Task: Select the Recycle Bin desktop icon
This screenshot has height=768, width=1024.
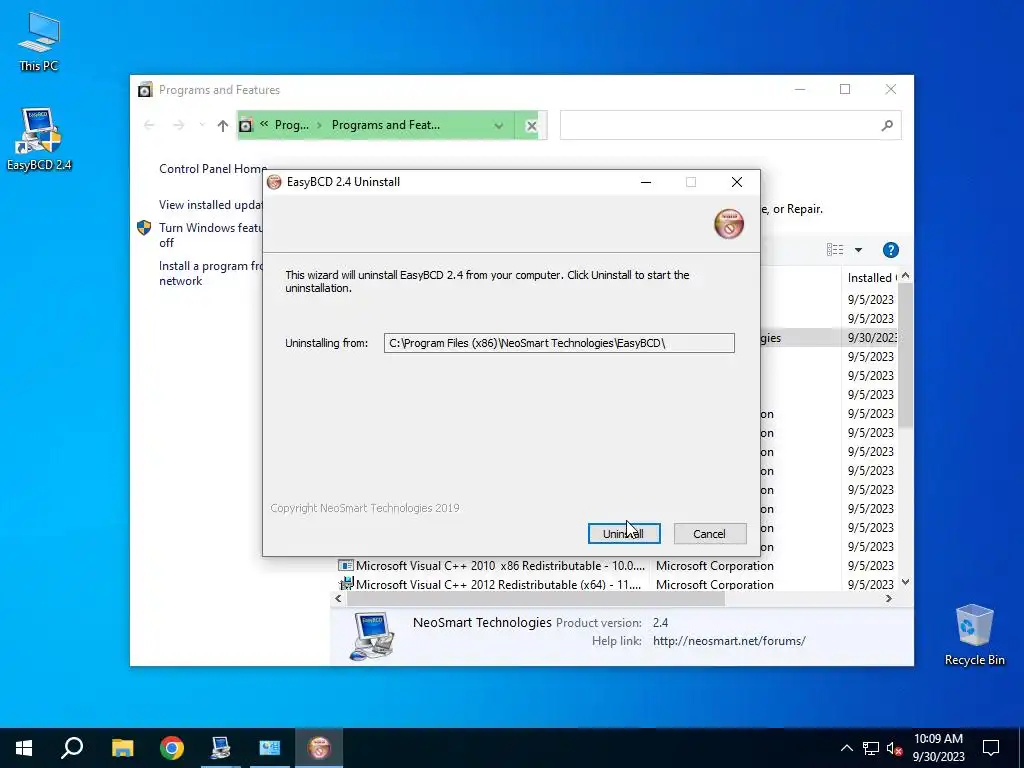Action: 974,635
